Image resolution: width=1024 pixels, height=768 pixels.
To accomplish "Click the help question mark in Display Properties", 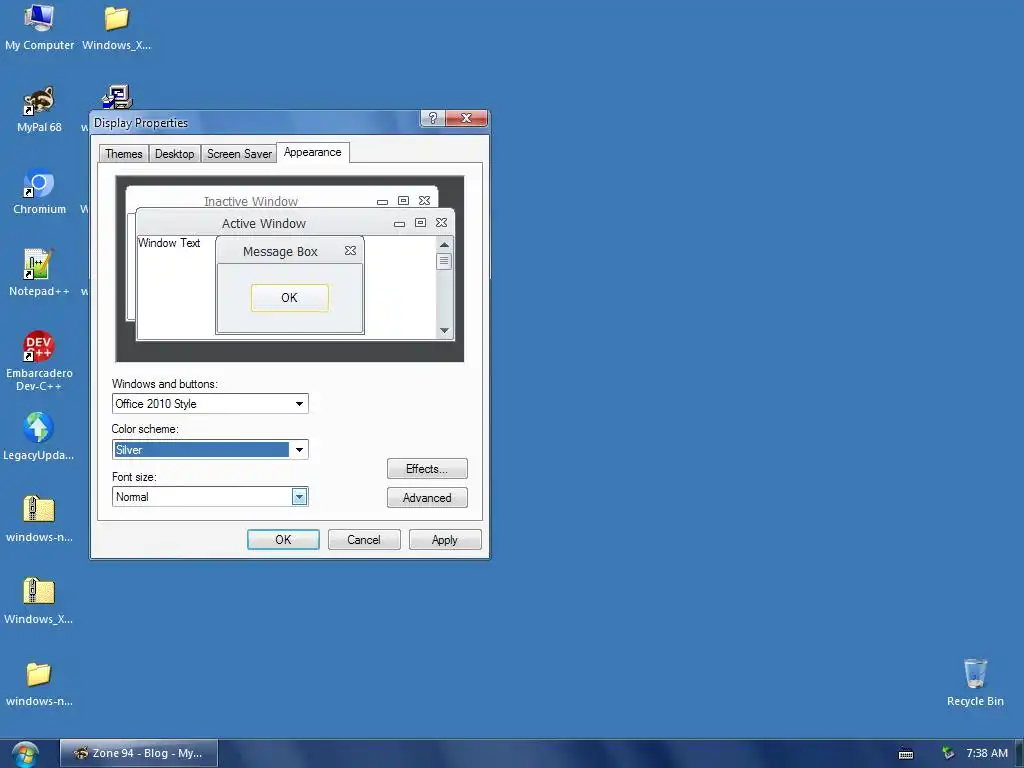I will [x=432, y=118].
